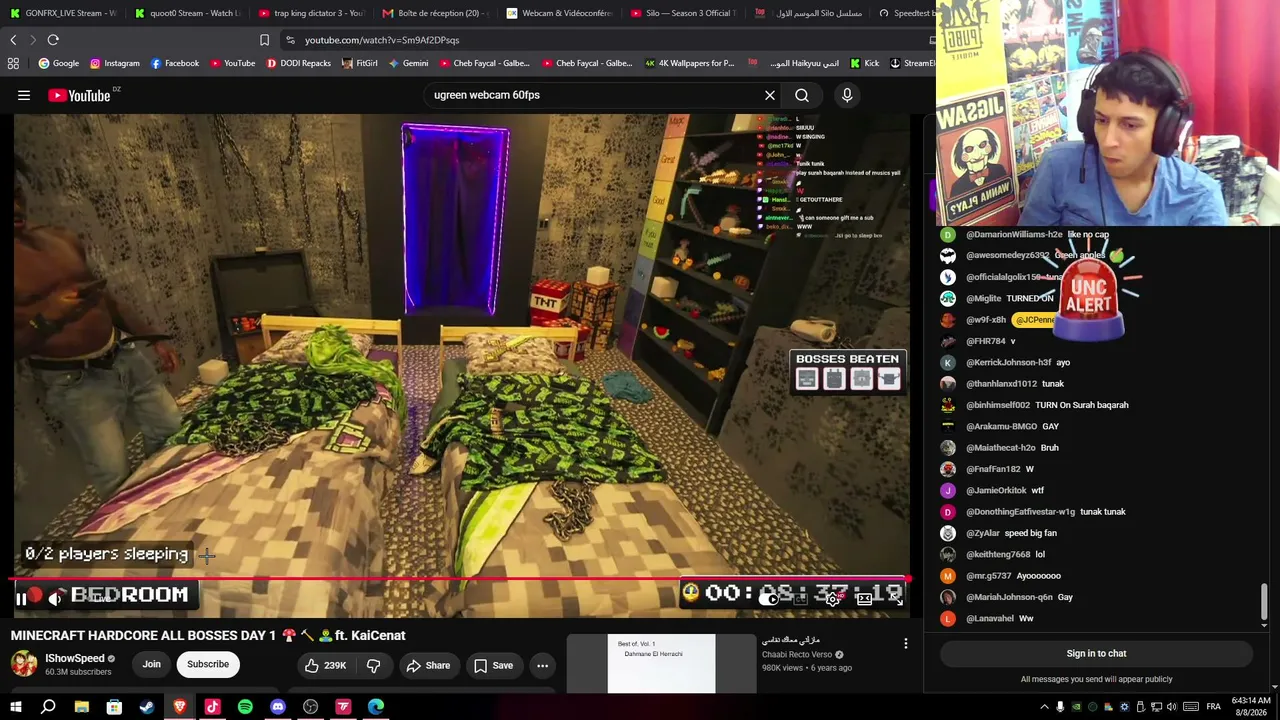Image resolution: width=1280 pixels, height=720 pixels.
Task: Open the Speedtest browser tab
Action: click(906, 13)
